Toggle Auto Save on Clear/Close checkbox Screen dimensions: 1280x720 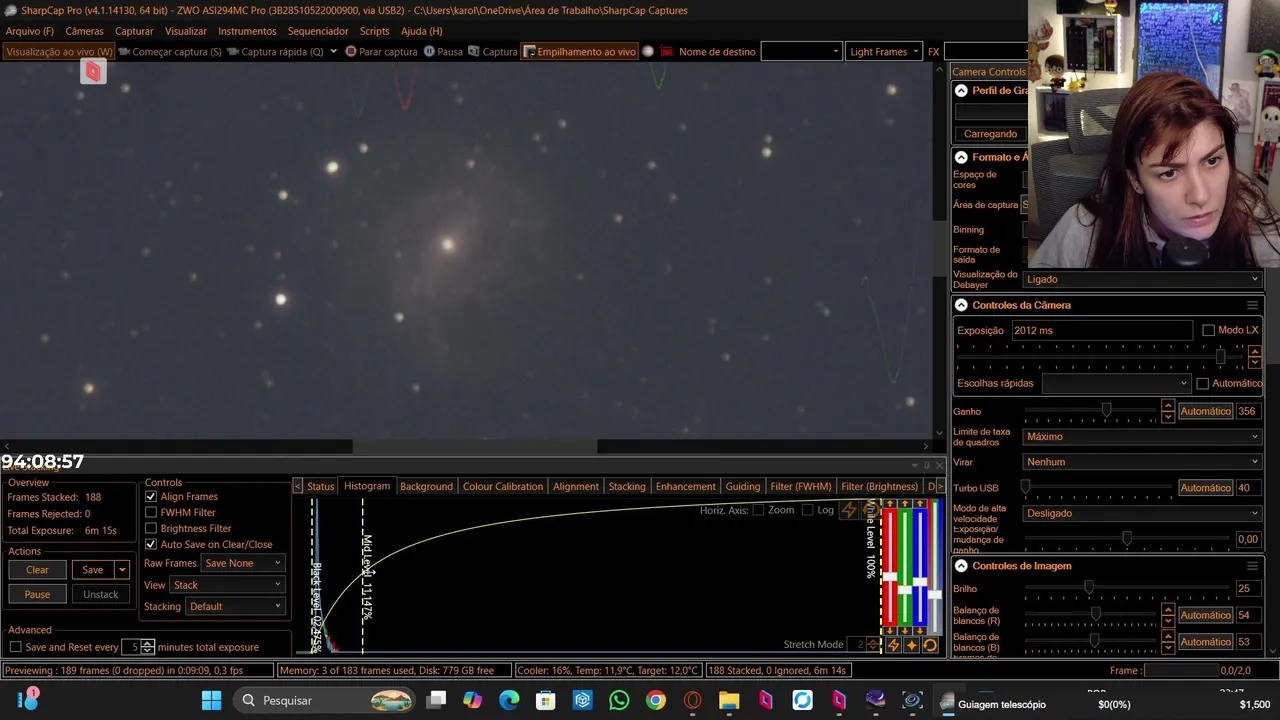(x=151, y=544)
